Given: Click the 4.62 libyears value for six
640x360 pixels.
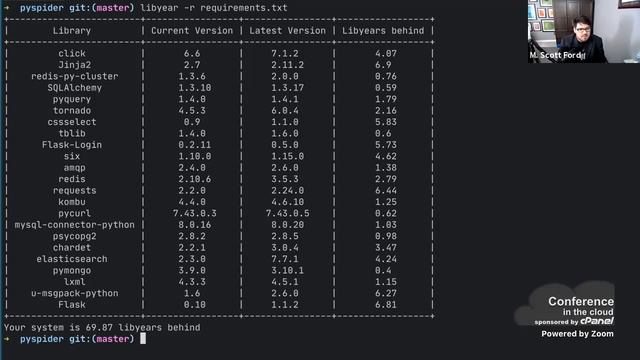Looking at the screenshot, I should point(386,156).
